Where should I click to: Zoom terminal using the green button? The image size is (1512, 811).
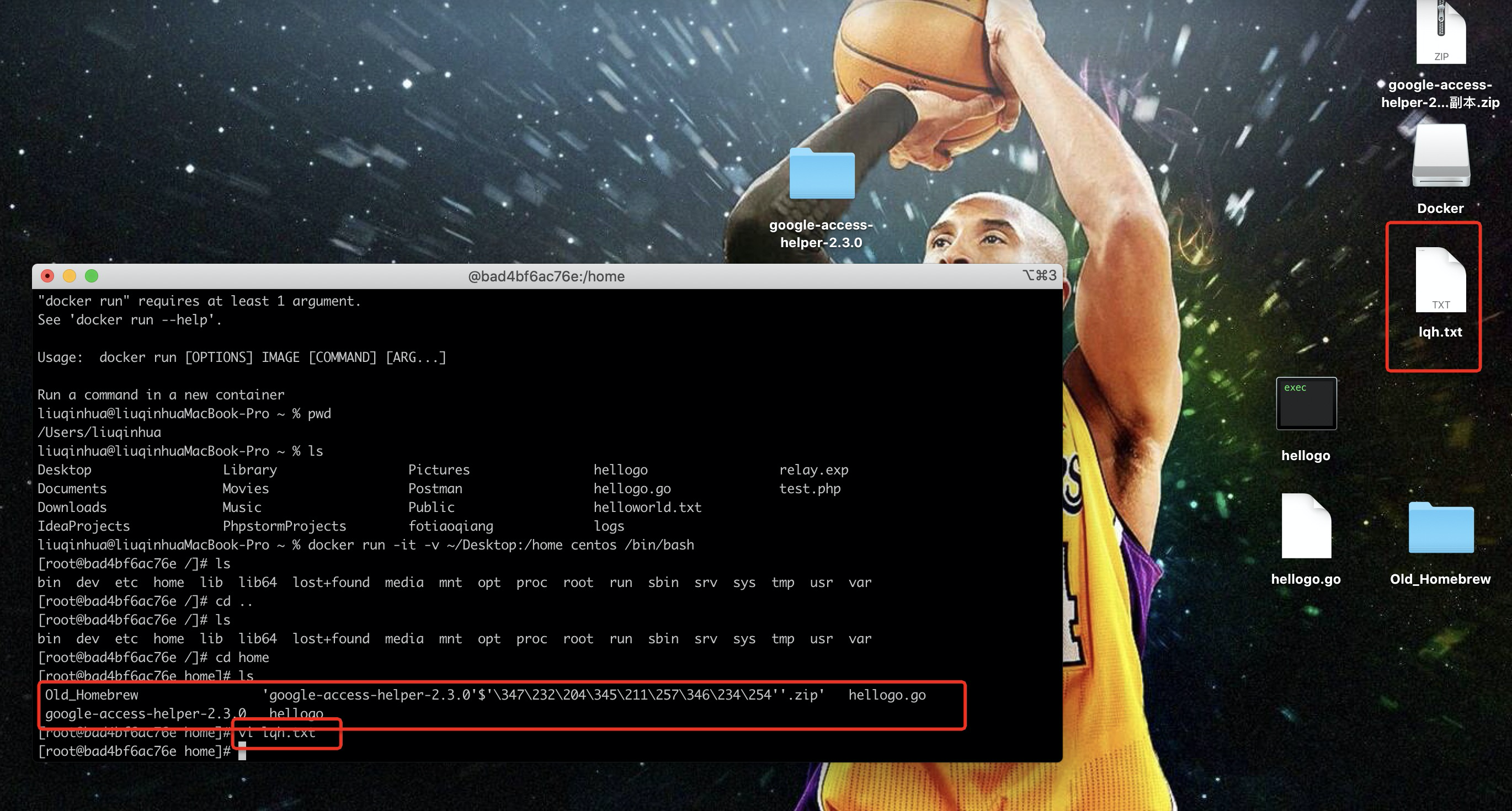tap(92, 276)
